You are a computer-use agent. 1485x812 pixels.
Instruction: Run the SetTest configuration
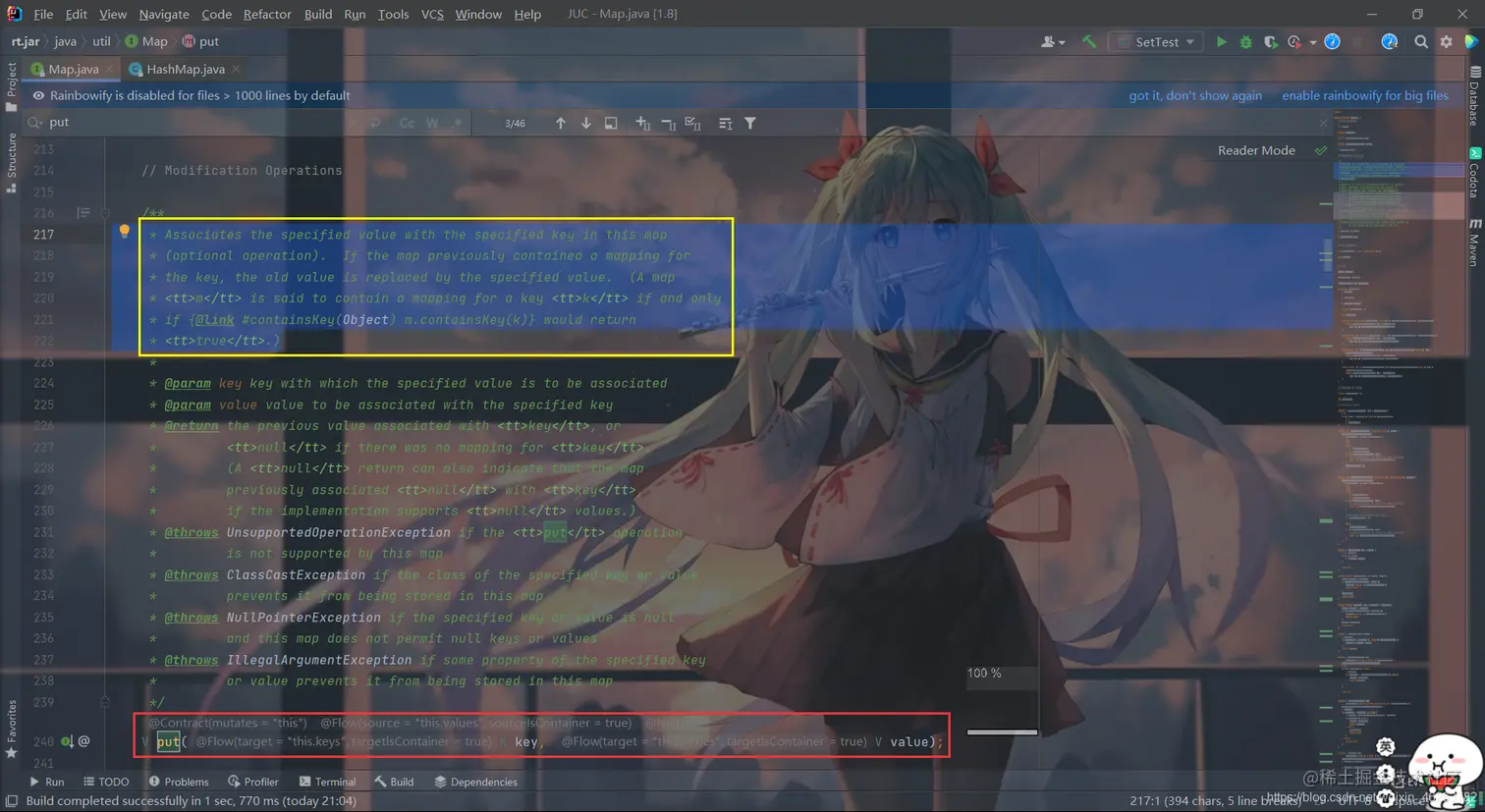[1221, 42]
